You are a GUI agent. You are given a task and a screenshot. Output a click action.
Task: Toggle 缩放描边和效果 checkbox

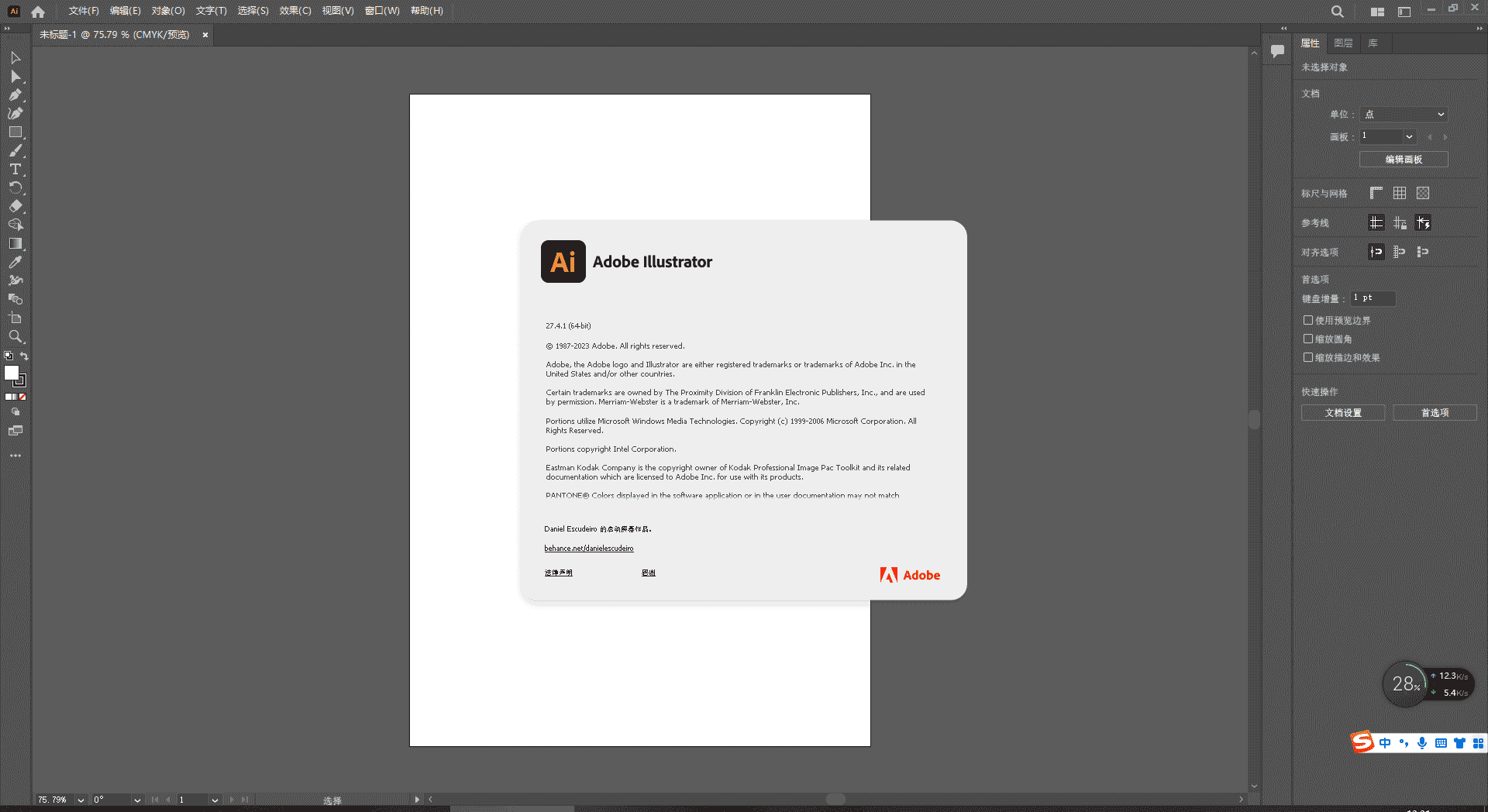pyautogui.click(x=1308, y=357)
